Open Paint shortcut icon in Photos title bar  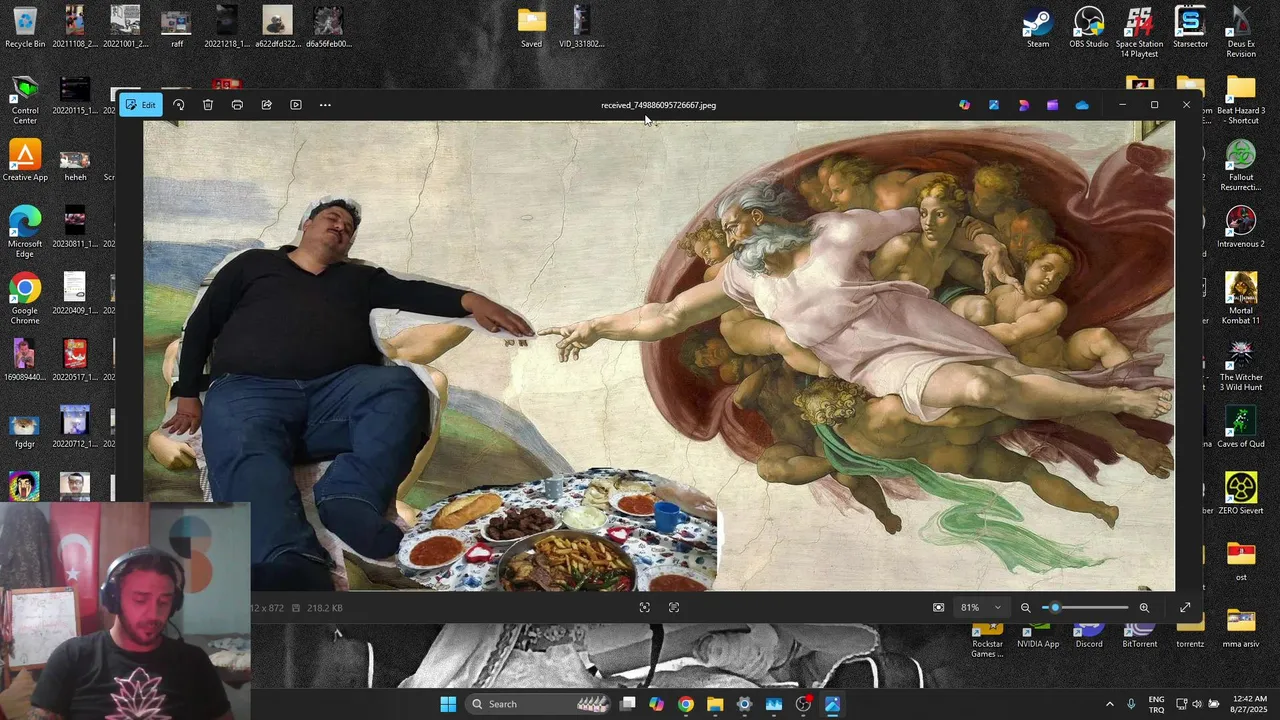coord(993,105)
